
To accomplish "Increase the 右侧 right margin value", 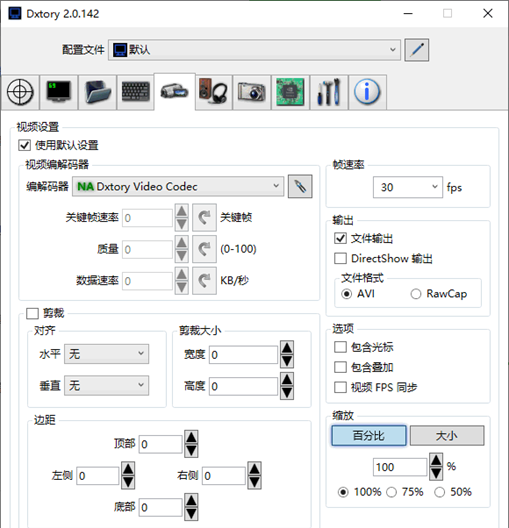I will 254,468.
